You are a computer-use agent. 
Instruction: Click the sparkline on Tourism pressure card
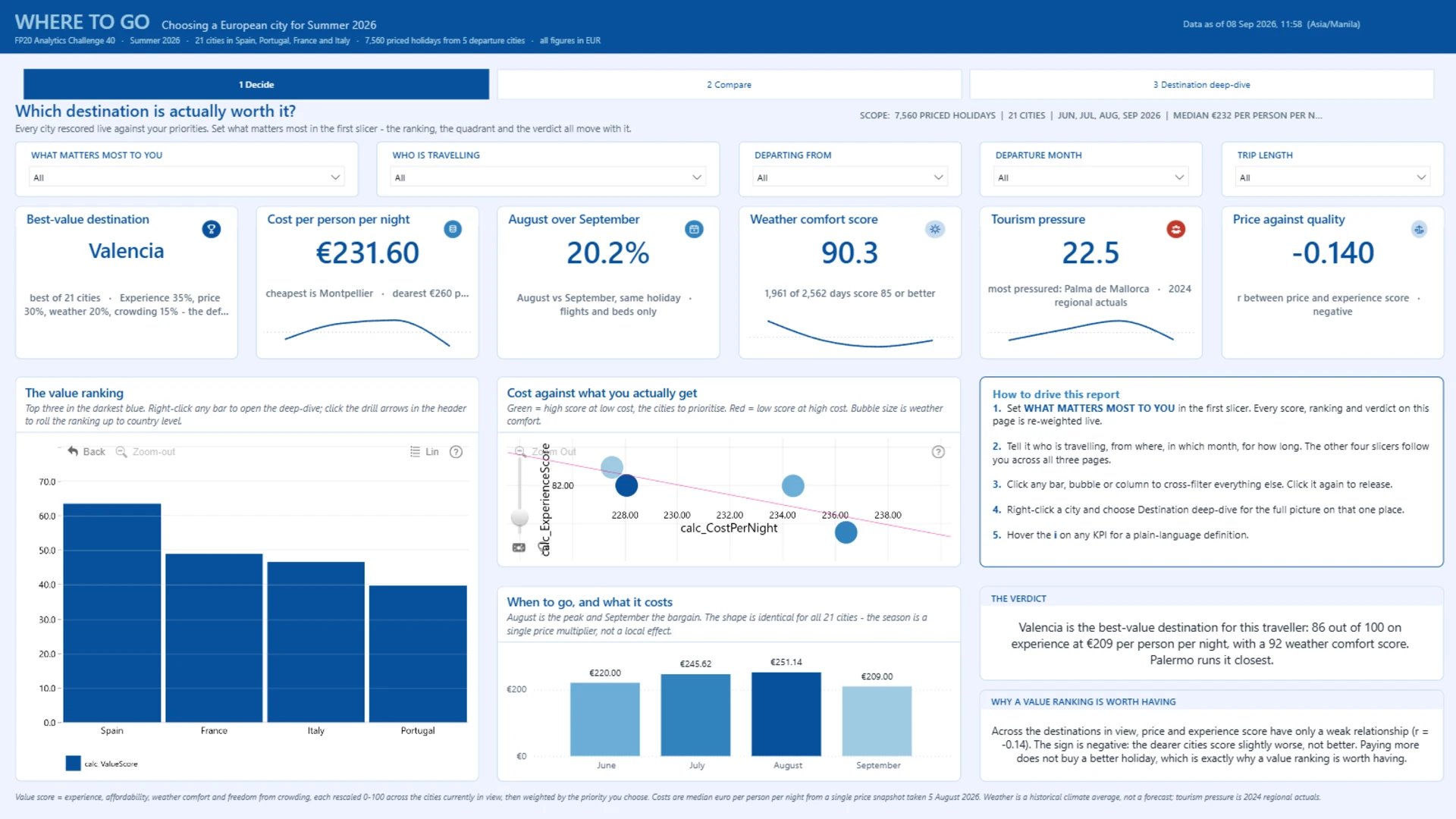click(x=1090, y=331)
